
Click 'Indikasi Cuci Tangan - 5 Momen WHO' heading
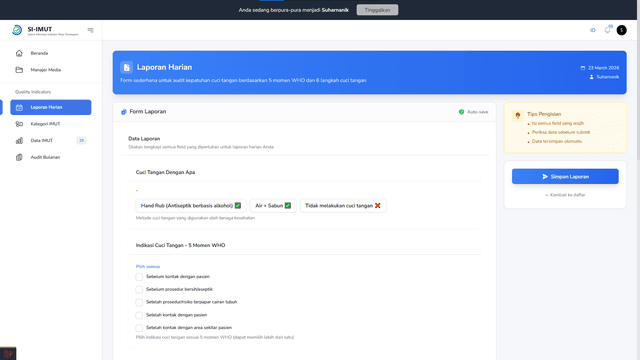pos(180,245)
